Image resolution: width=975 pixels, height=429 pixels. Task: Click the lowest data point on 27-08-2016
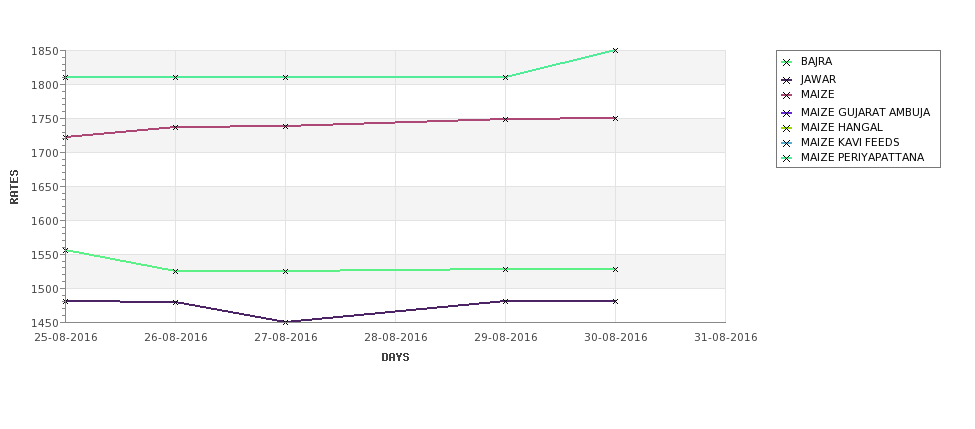(x=285, y=322)
